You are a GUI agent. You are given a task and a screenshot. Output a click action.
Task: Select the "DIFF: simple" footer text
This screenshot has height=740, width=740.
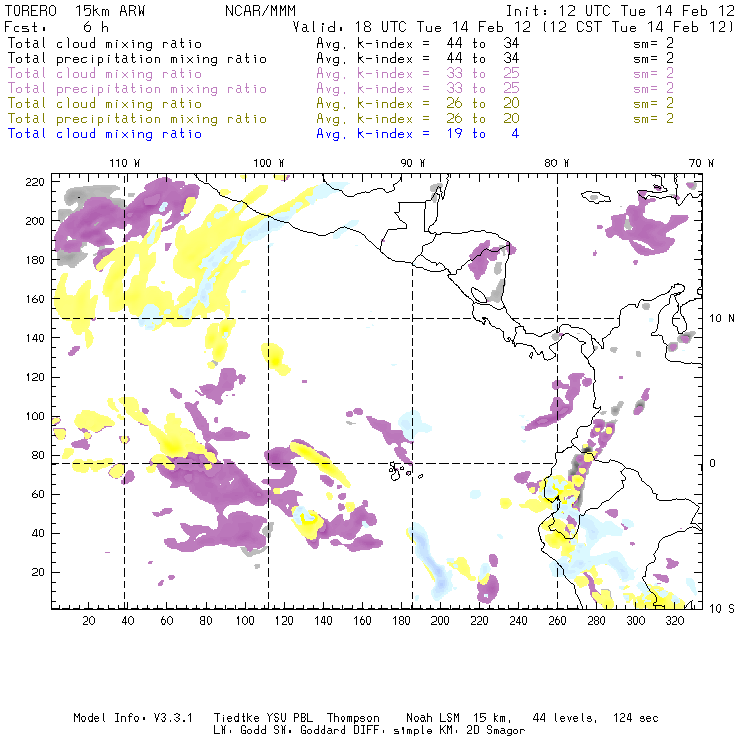click(x=387, y=731)
